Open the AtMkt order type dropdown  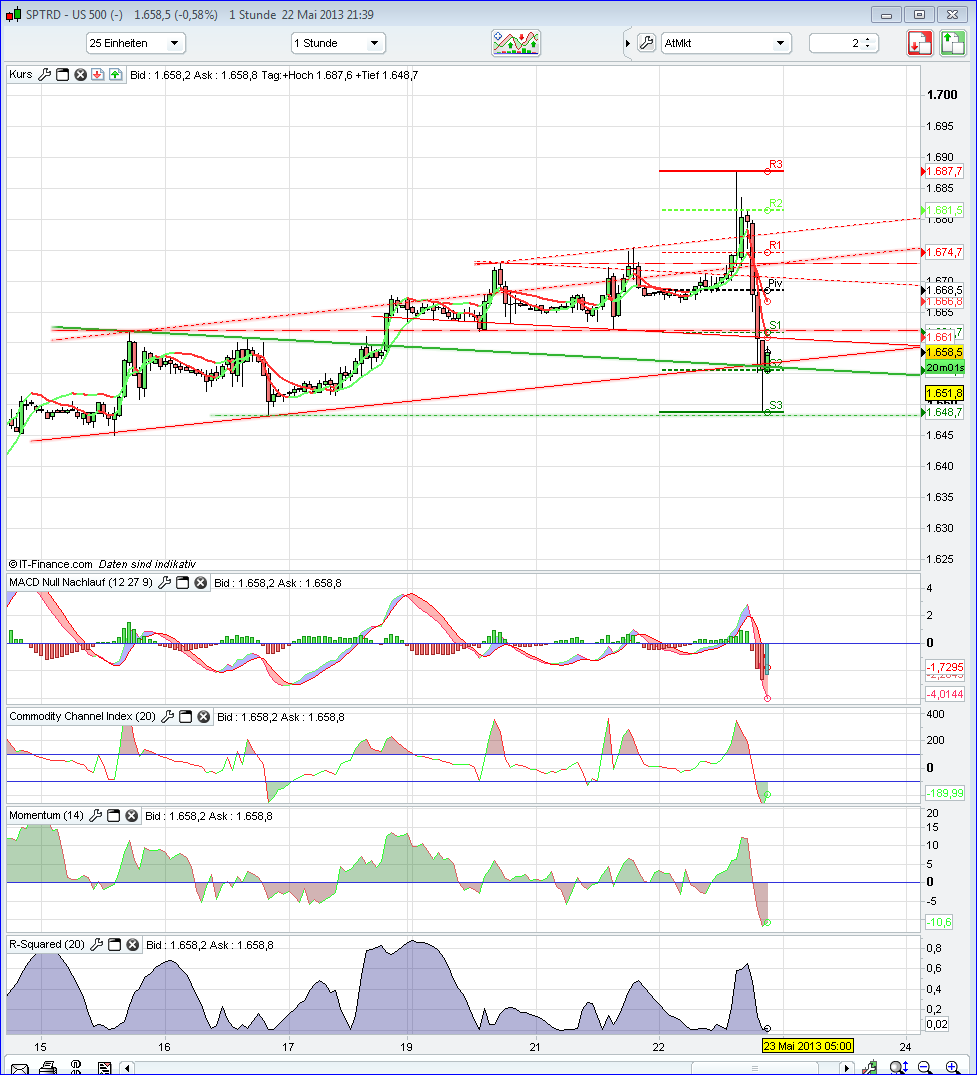[x=726, y=43]
